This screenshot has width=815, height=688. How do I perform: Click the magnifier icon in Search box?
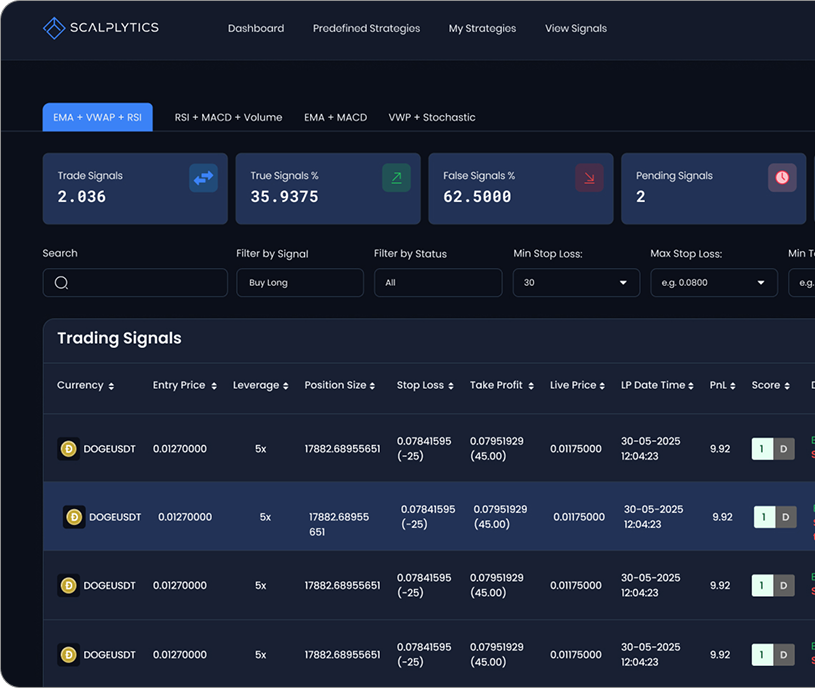[x=61, y=283]
